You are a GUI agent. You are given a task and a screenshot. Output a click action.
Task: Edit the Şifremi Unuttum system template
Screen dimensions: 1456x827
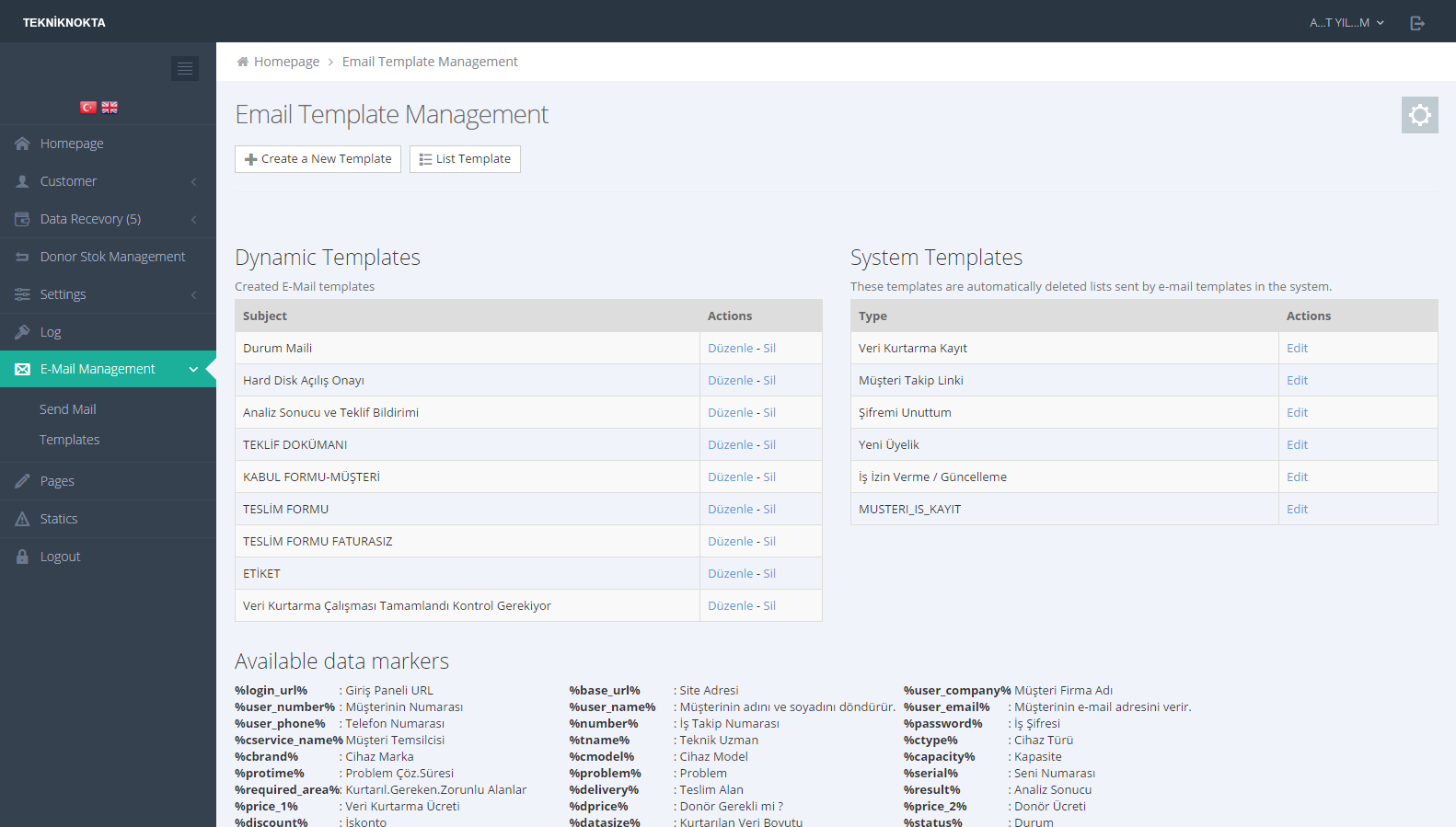pyautogui.click(x=1297, y=413)
